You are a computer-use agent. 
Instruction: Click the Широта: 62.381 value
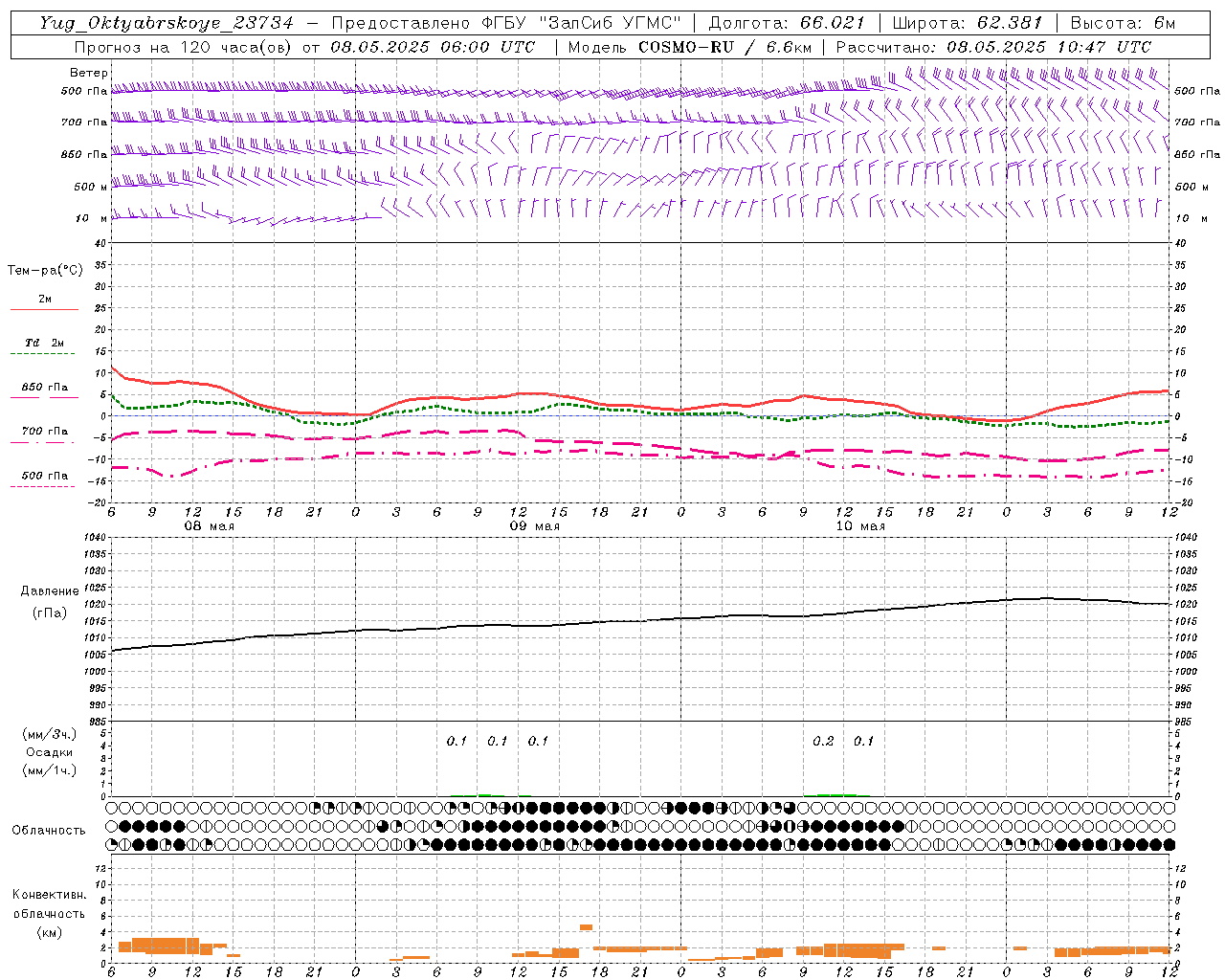(968, 23)
